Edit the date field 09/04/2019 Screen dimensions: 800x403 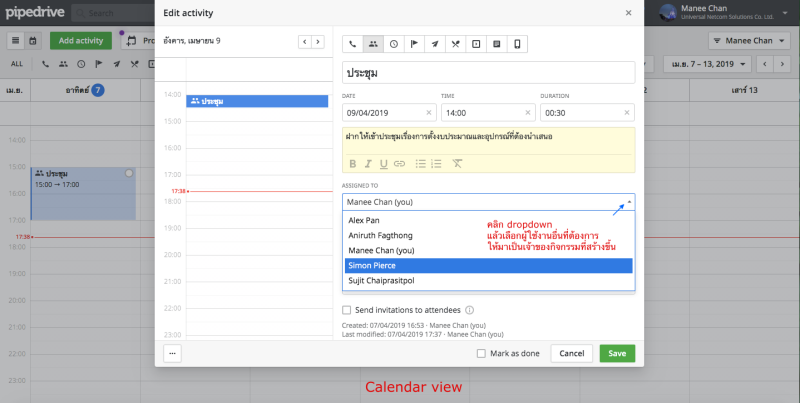[x=389, y=113]
